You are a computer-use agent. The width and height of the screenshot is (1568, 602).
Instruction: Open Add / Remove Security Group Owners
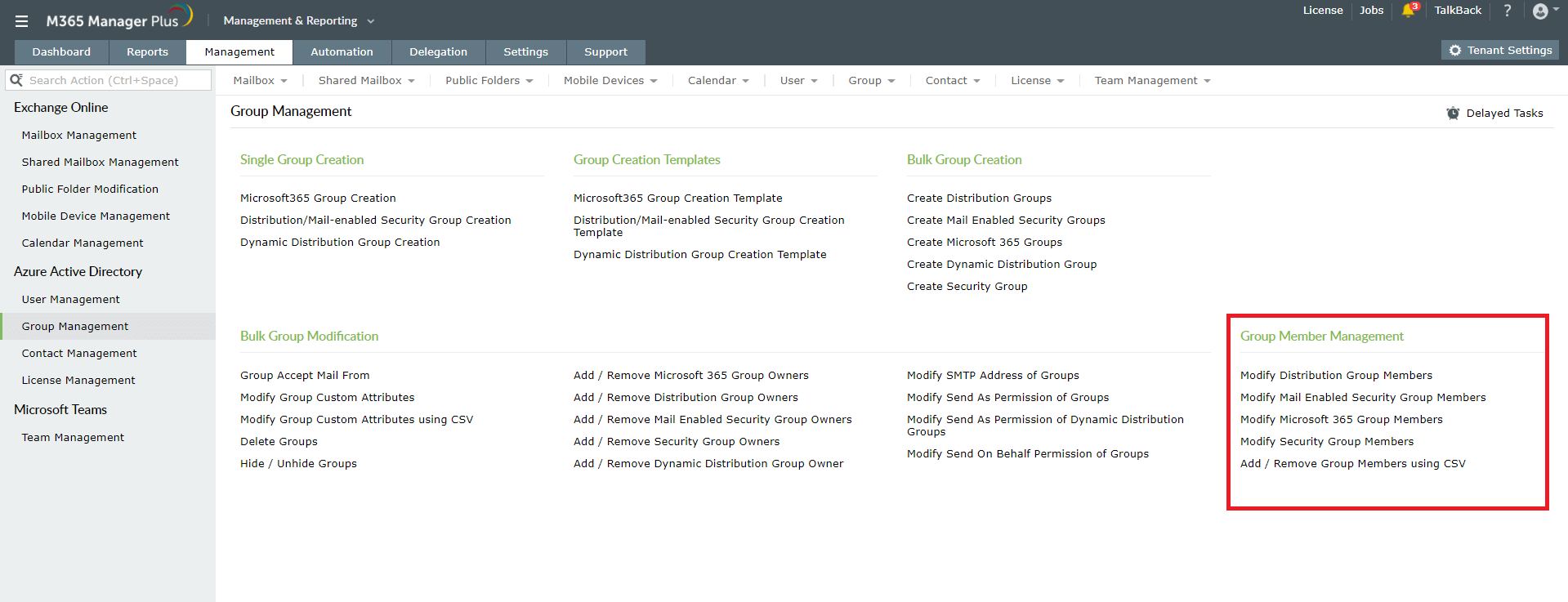click(x=677, y=441)
